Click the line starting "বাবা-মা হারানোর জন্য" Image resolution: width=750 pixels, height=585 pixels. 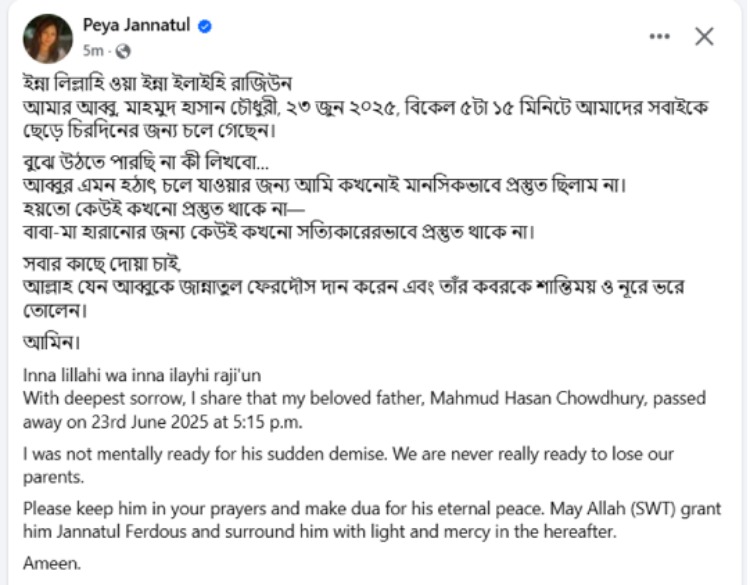(x=279, y=236)
